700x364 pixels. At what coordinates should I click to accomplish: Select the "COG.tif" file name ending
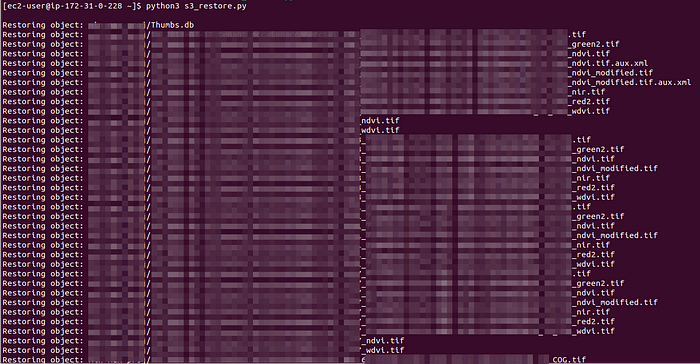pos(569,360)
